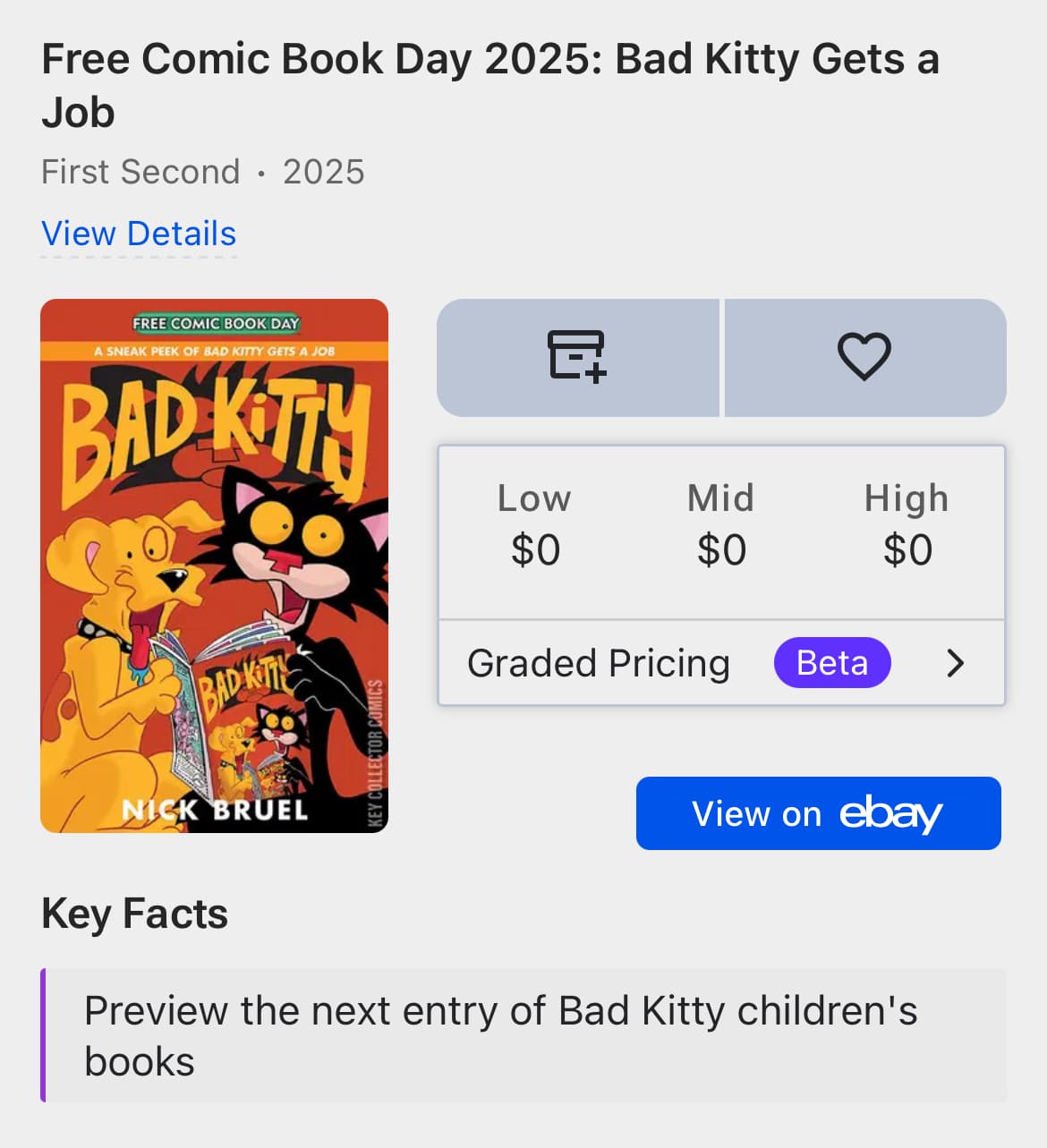The width and height of the screenshot is (1047, 1148).
Task: Select Low price value $0
Action: pyautogui.click(x=535, y=549)
